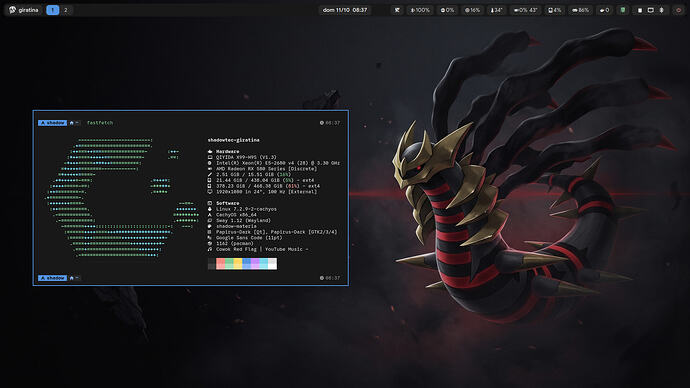
Task: Click the 438.04 GiB ext4 disk line
Action: 261,180
